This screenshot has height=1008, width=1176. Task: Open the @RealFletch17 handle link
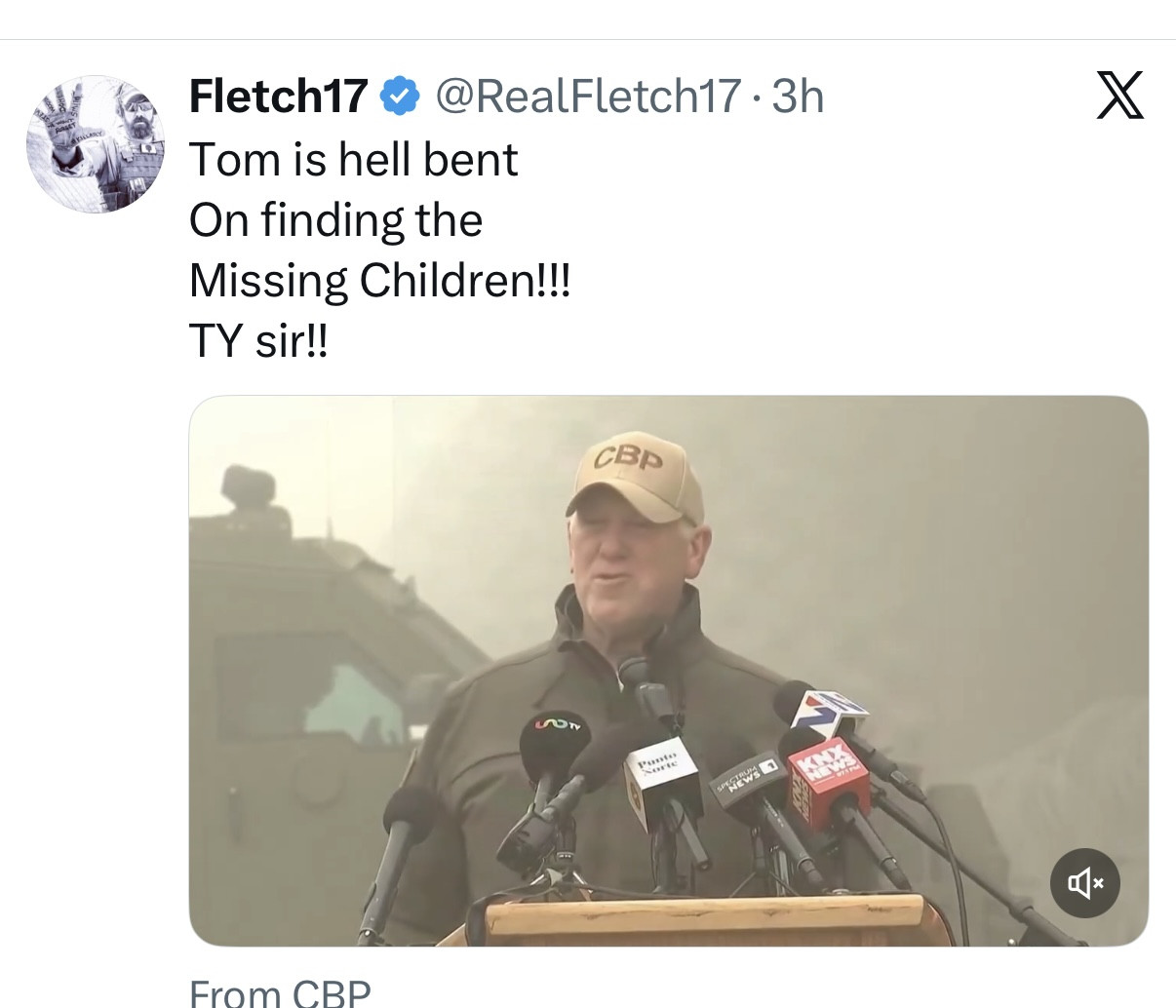click(x=588, y=96)
